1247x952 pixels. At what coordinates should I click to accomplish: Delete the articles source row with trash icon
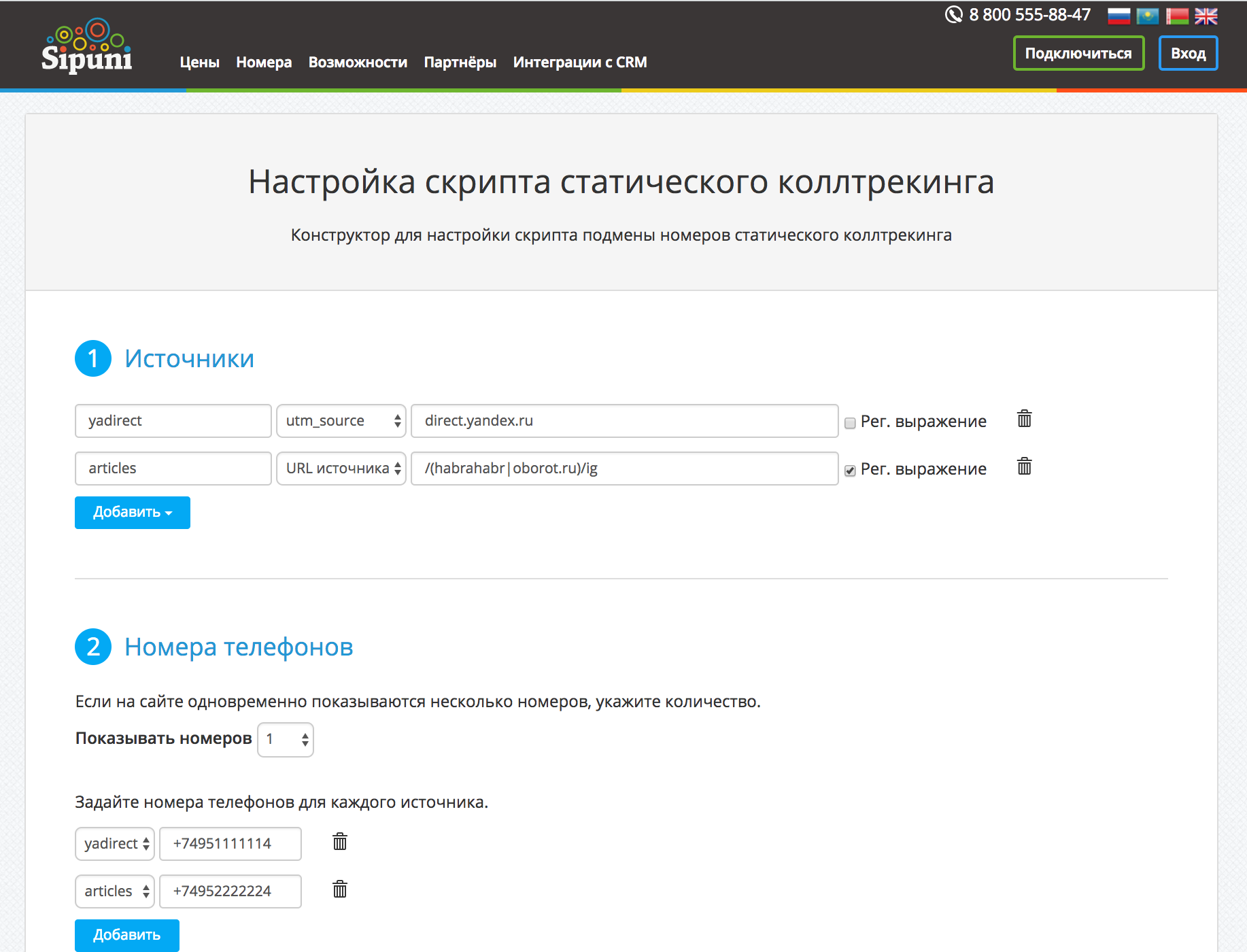(x=1024, y=466)
